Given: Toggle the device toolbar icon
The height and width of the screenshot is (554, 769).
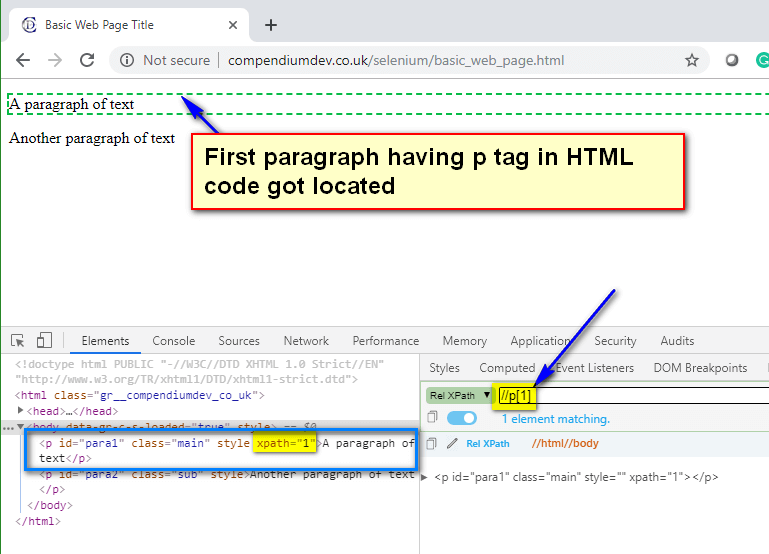Looking at the screenshot, I should coord(44,340).
